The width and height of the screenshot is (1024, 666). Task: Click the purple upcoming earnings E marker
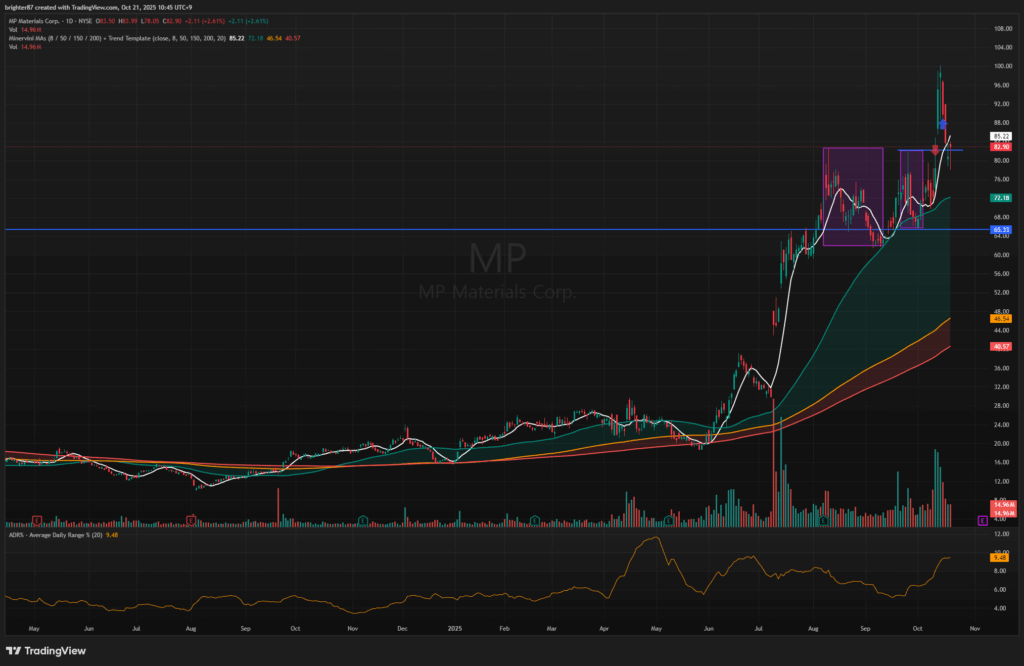coord(983,521)
